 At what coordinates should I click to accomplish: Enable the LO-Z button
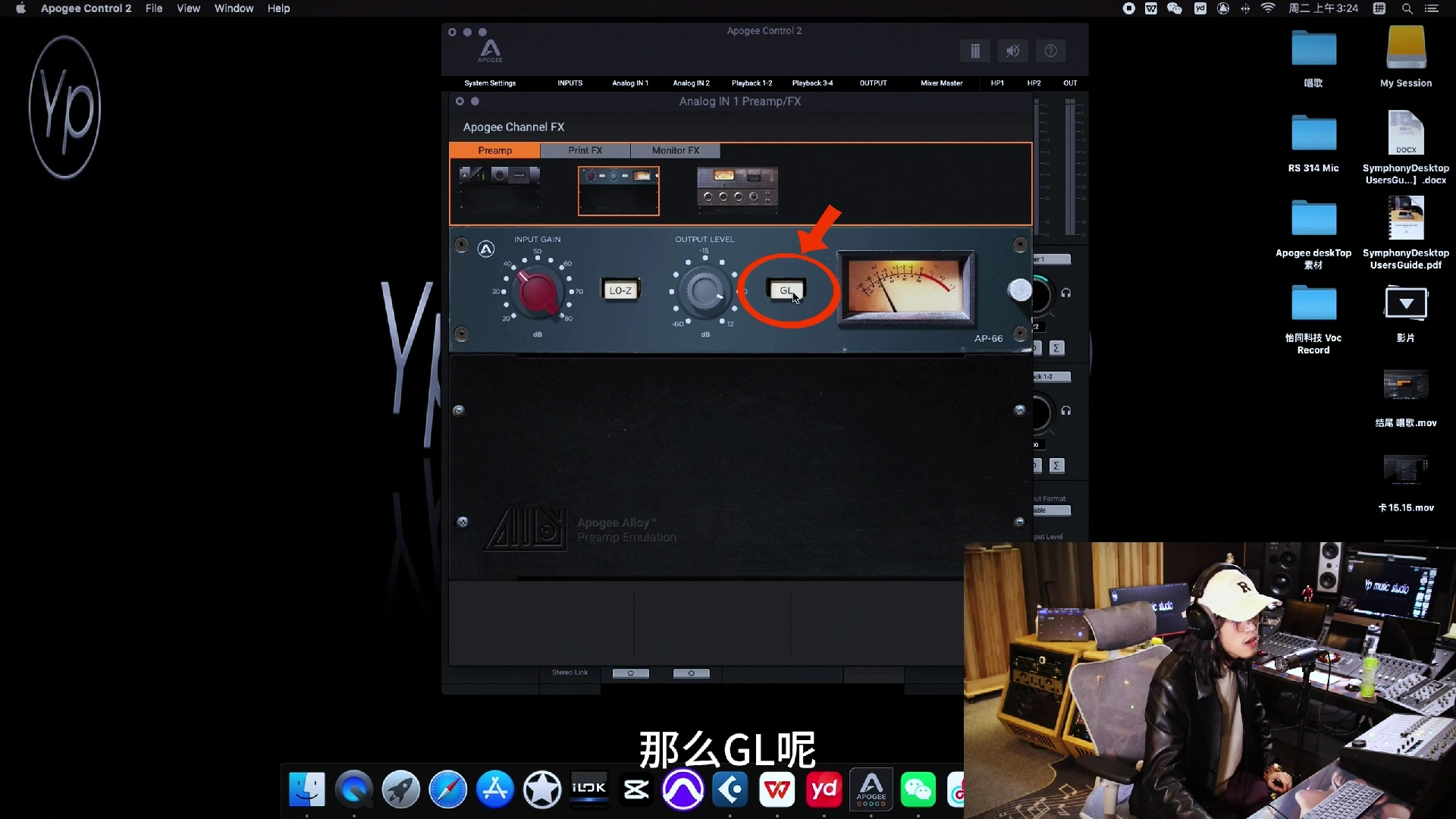click(x=620, y=290)
